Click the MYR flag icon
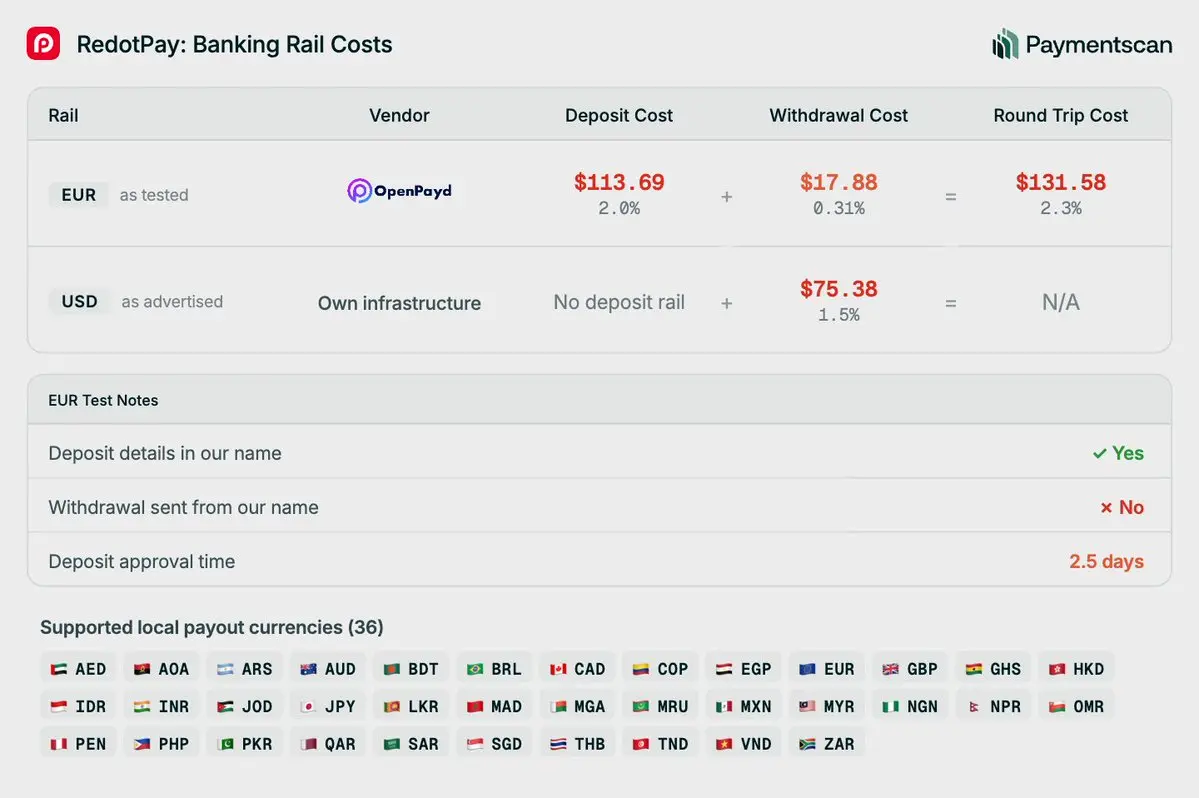Screen dimensions: 1199x798 tap(807, 706)
